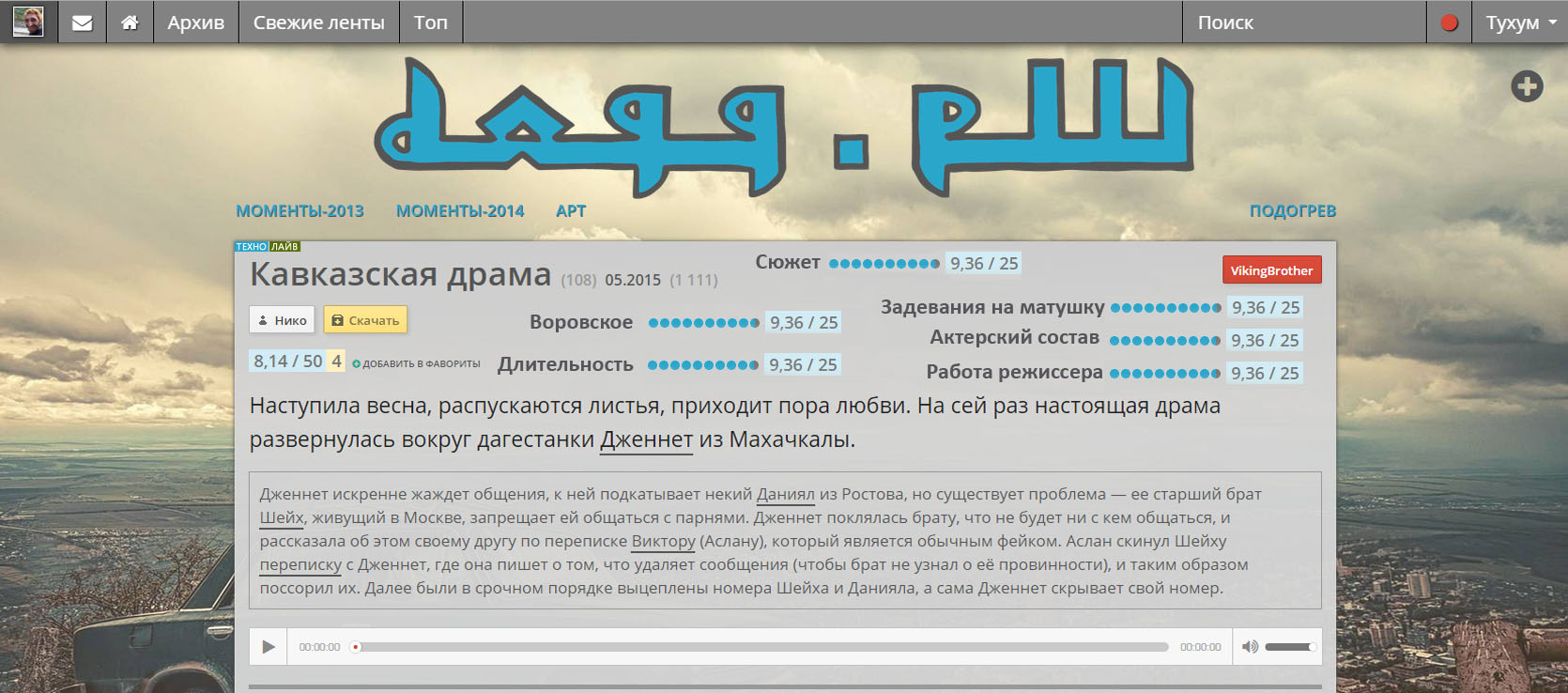This screenshot has height=693, width=1568.
Task: Click Задевания на матушку score 9,36 / 25
Action: point(1266,308)
